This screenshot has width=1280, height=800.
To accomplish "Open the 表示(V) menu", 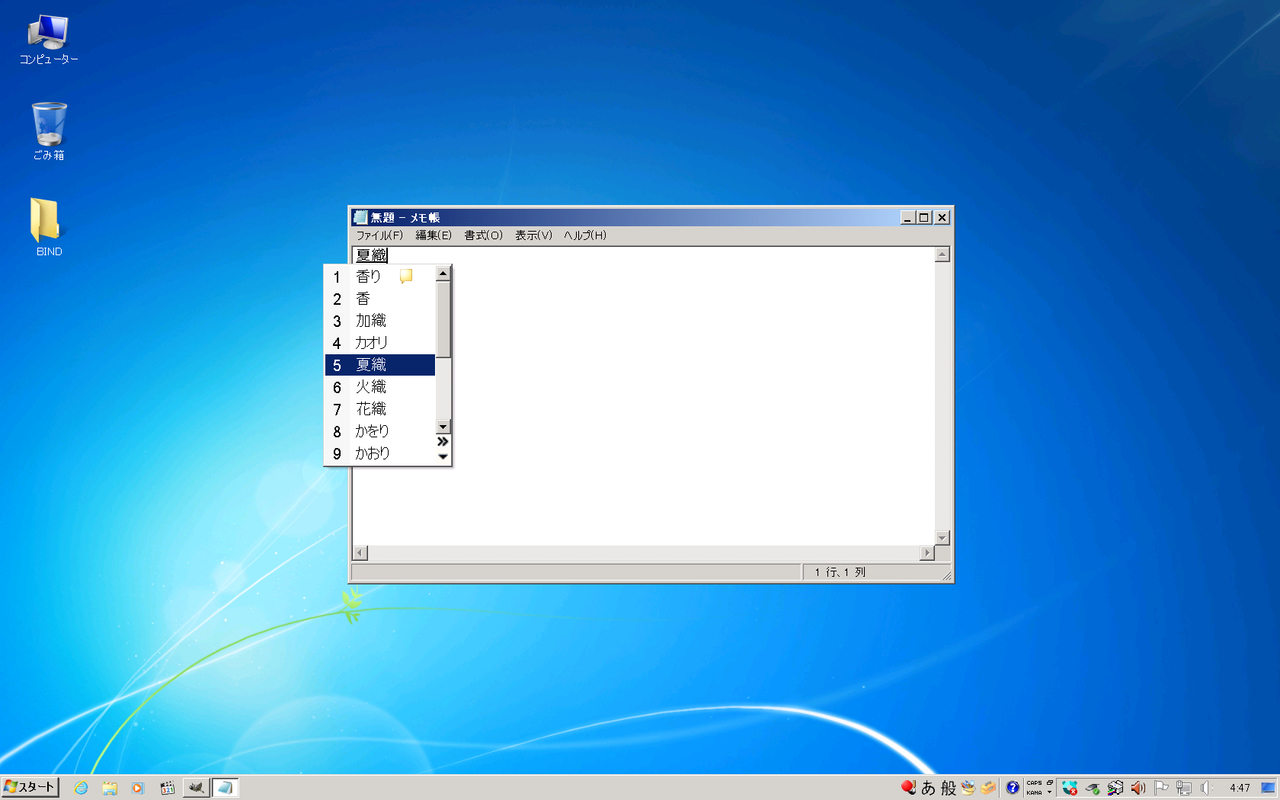I will (533, 235).
